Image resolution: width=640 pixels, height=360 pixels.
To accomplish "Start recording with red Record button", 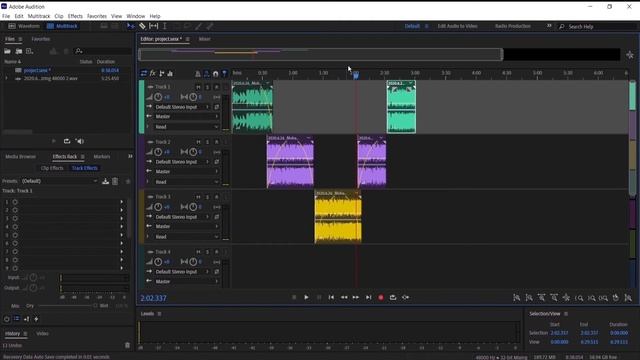I will (381, 298).
